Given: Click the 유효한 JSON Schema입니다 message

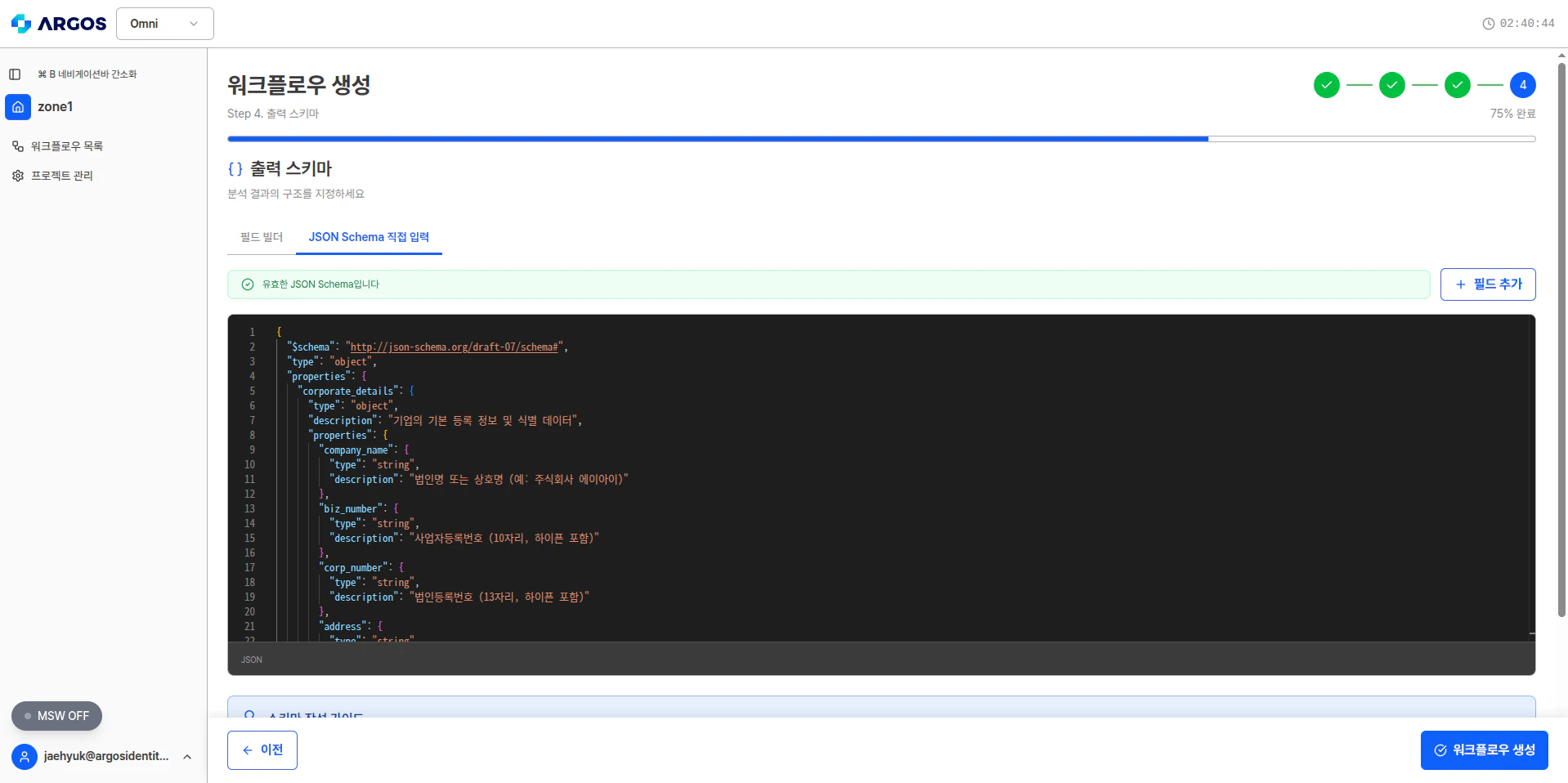Looking at the screenshot, I should tap(320, 284).
